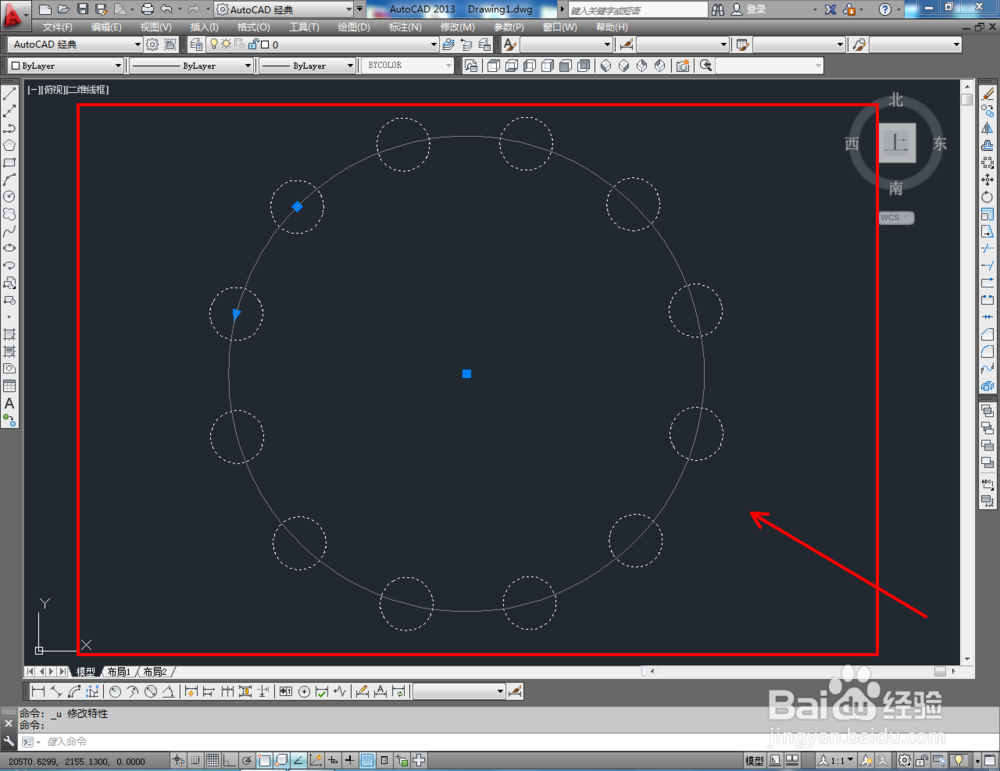The width and height of the screenshot is (1000, 771).
Task: Toggle Snap mode in status bar
Action: pos(195,760)
